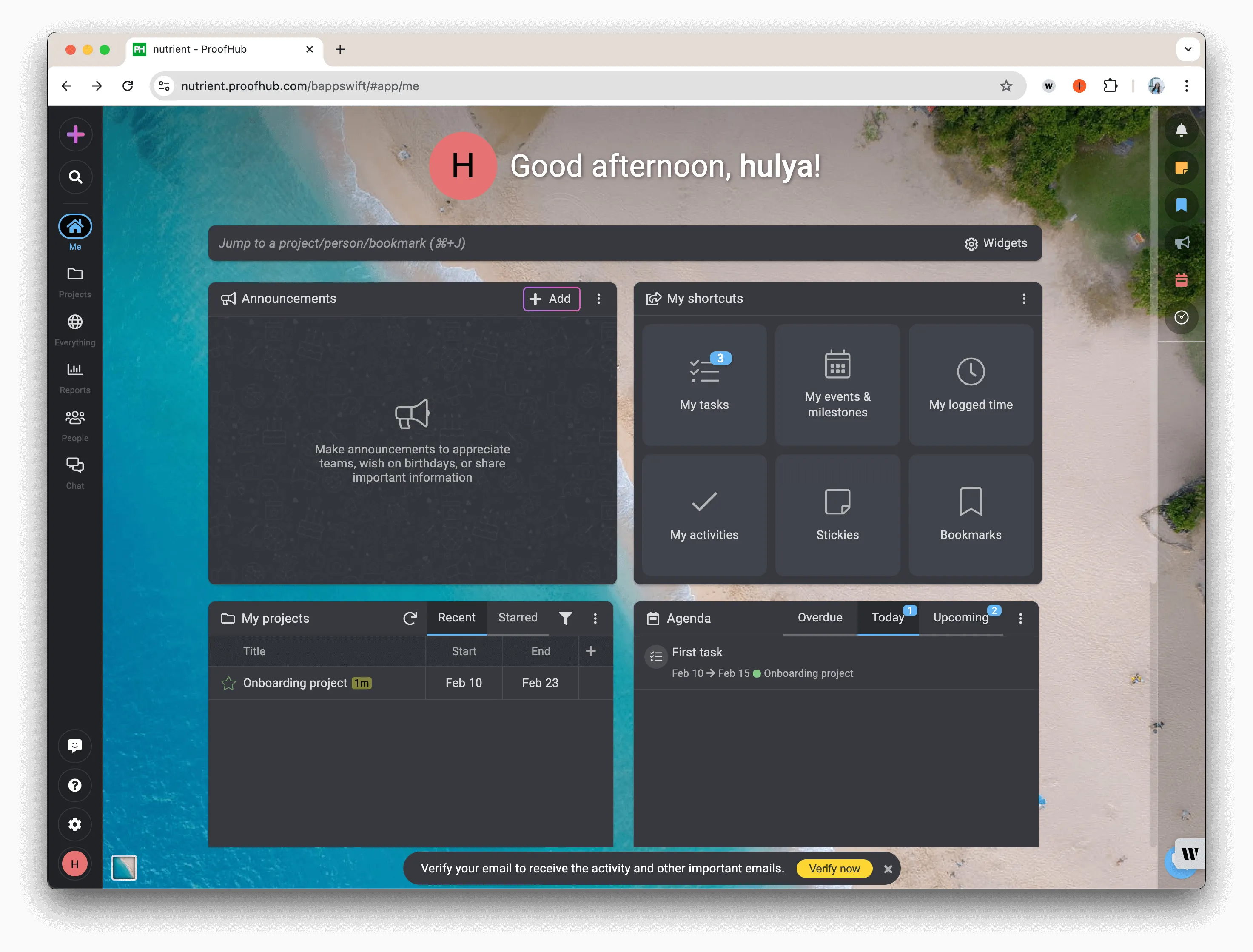Open the Agenda options menu
The height and width of the screenshot is (952, 1253).
1021,618
